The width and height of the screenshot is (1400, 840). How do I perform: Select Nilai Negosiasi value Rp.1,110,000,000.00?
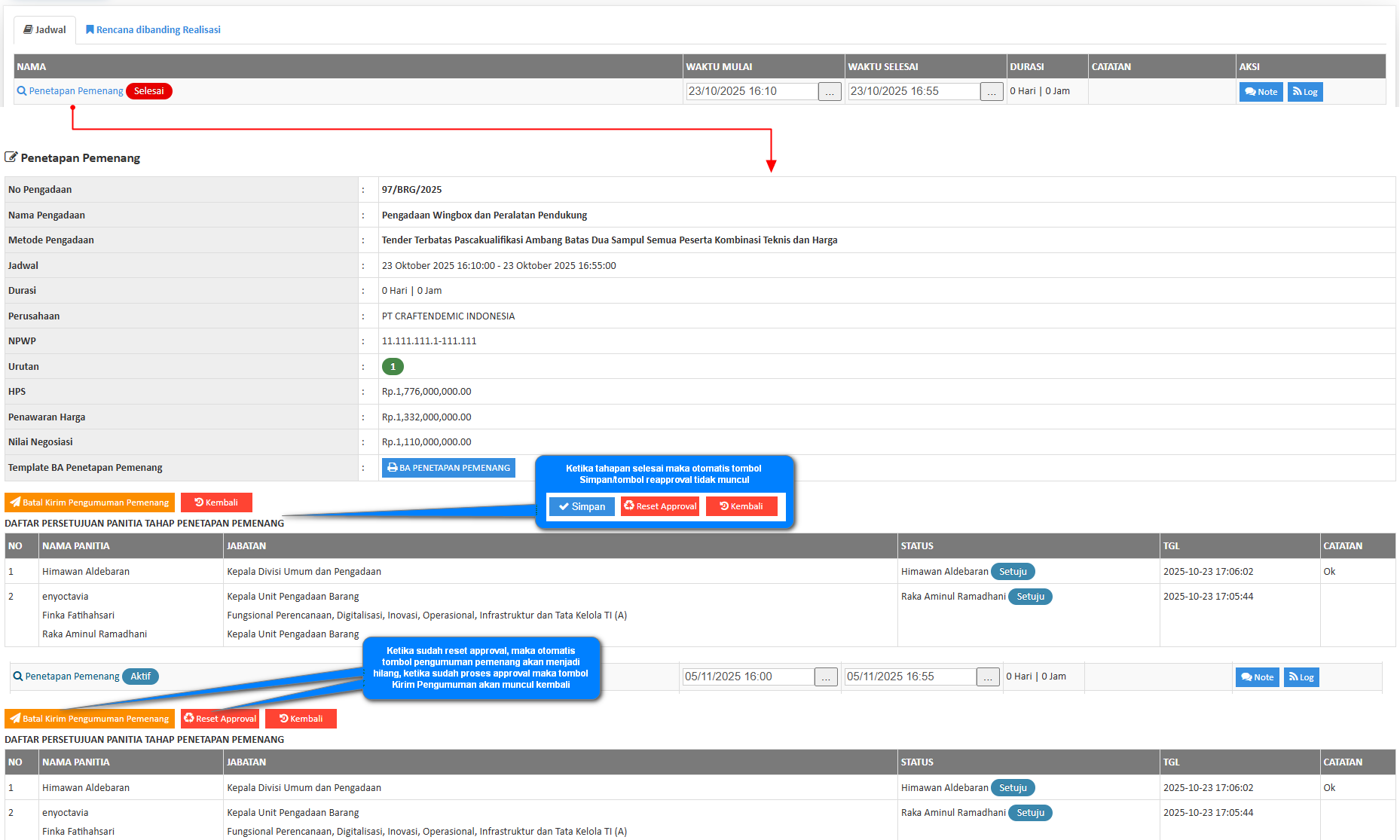coord(426,442)
